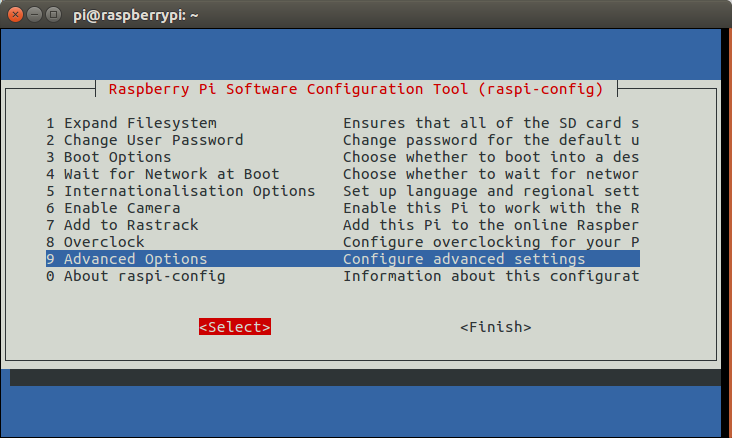Click description 'Configure advanced settings'
This screenshot has height=438, width=732.
pyautogui.click(x=464, y=259)
